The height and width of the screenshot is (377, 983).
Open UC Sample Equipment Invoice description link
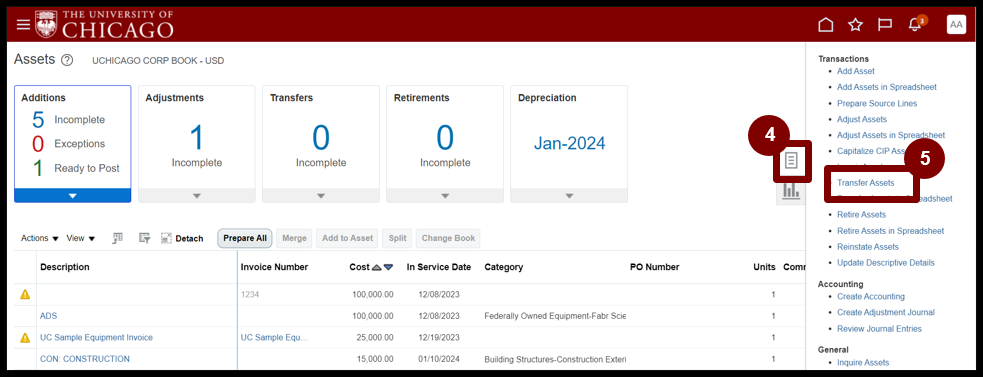point(97,337)
